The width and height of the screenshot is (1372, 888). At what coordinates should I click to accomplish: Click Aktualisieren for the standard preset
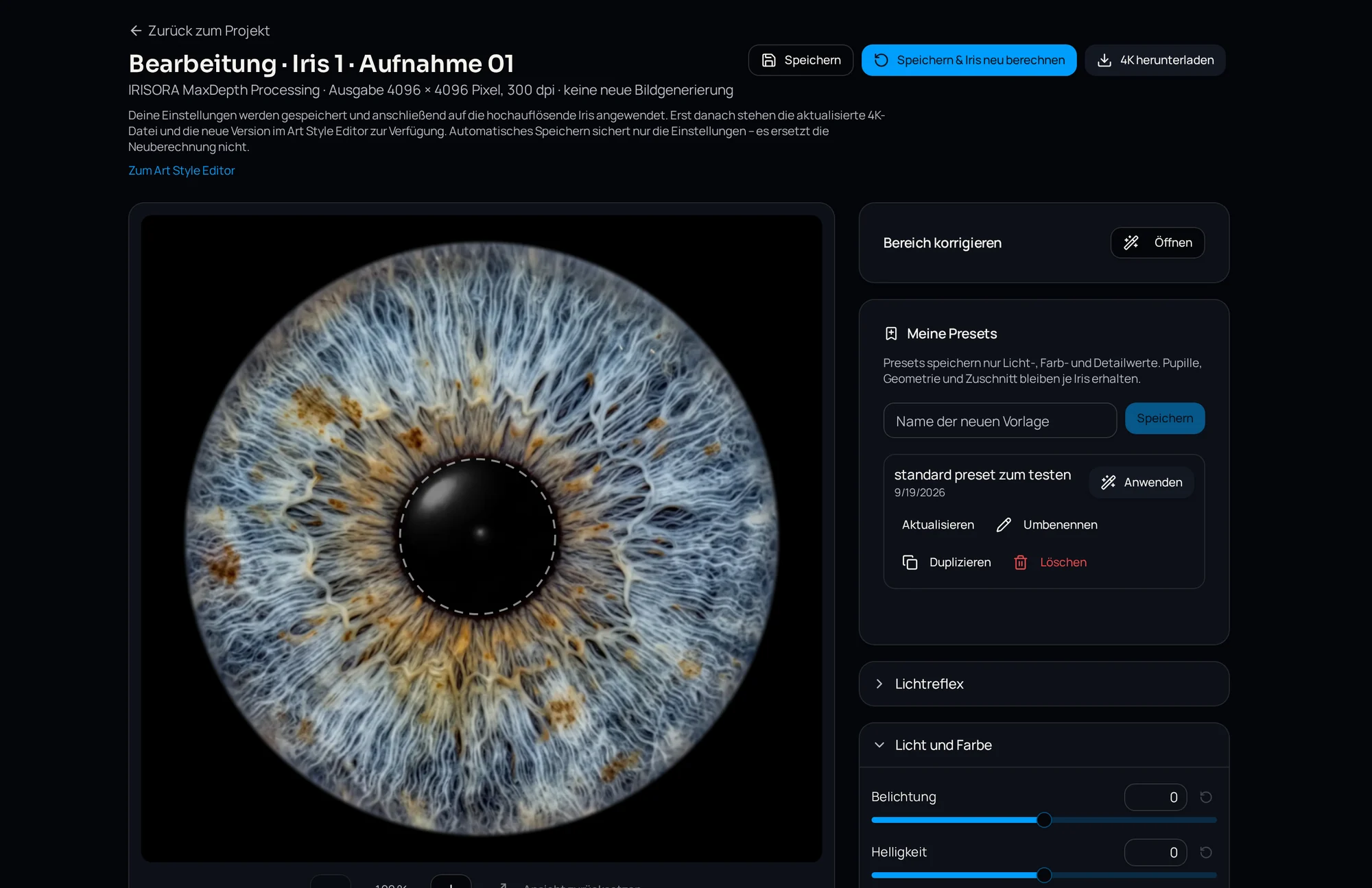(938, 525)
